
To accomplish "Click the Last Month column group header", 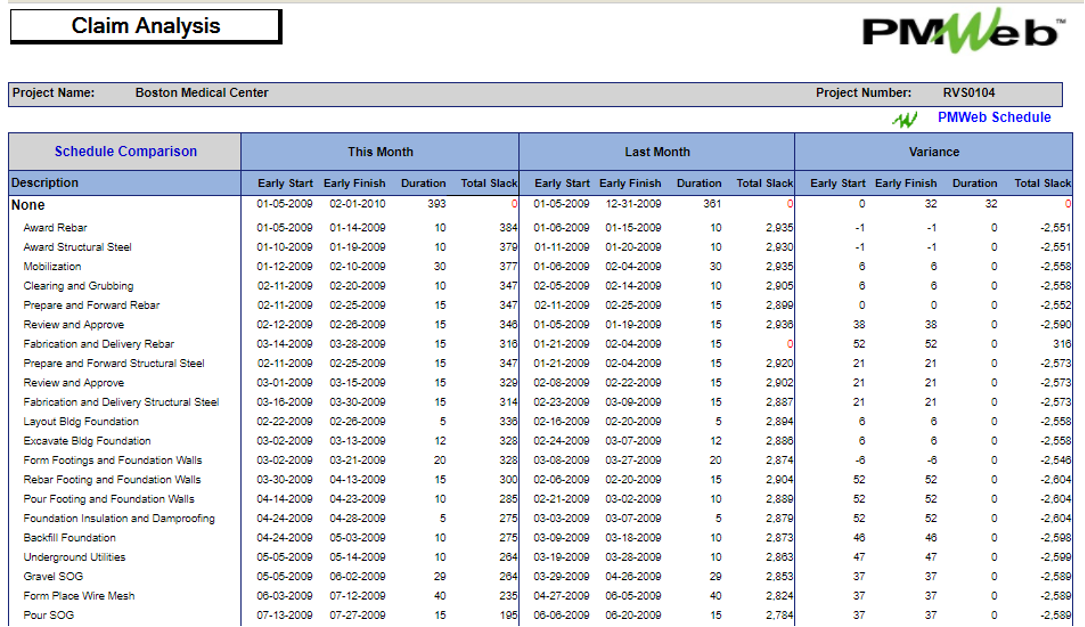I will click(x=657, y=152).
